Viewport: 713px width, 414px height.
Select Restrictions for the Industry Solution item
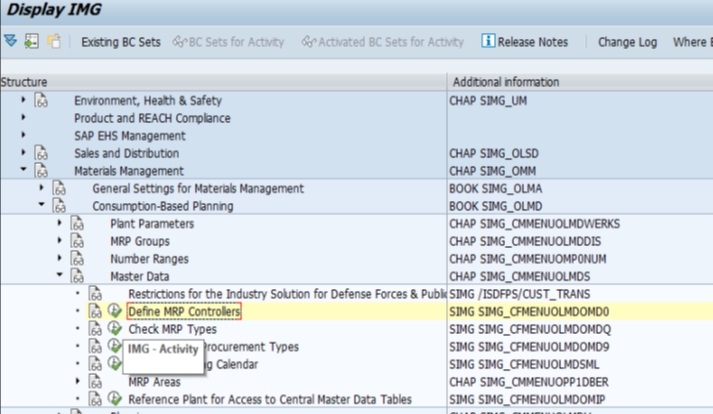coord(287,294)
